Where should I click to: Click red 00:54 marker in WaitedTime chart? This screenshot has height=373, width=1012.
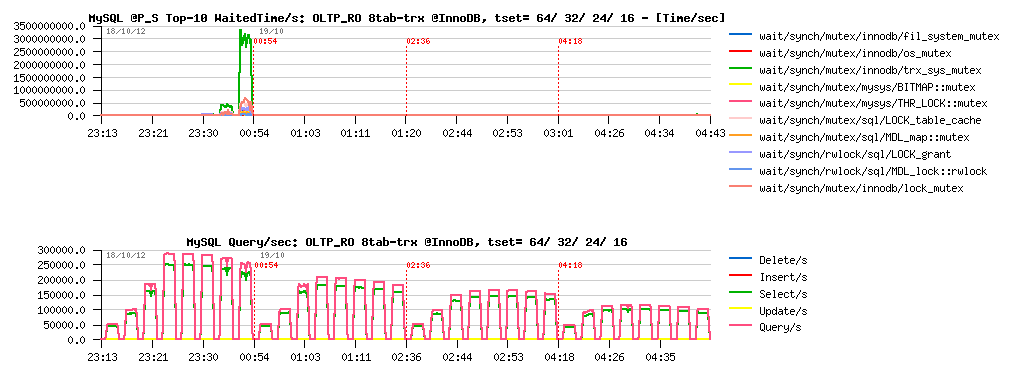pyautogui.click(x=265, y=41)
